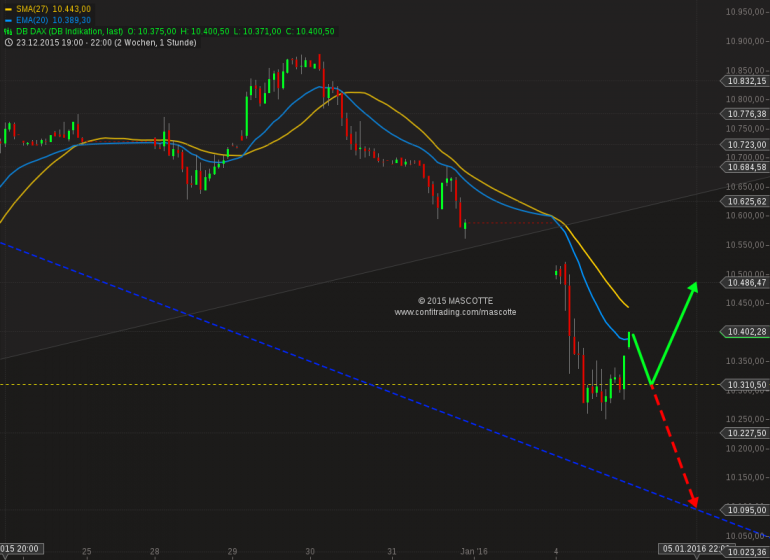The height and width of the screenshot is (560, 770).
Task: Click the 10.900,00 price axis label
Action: 746,41
